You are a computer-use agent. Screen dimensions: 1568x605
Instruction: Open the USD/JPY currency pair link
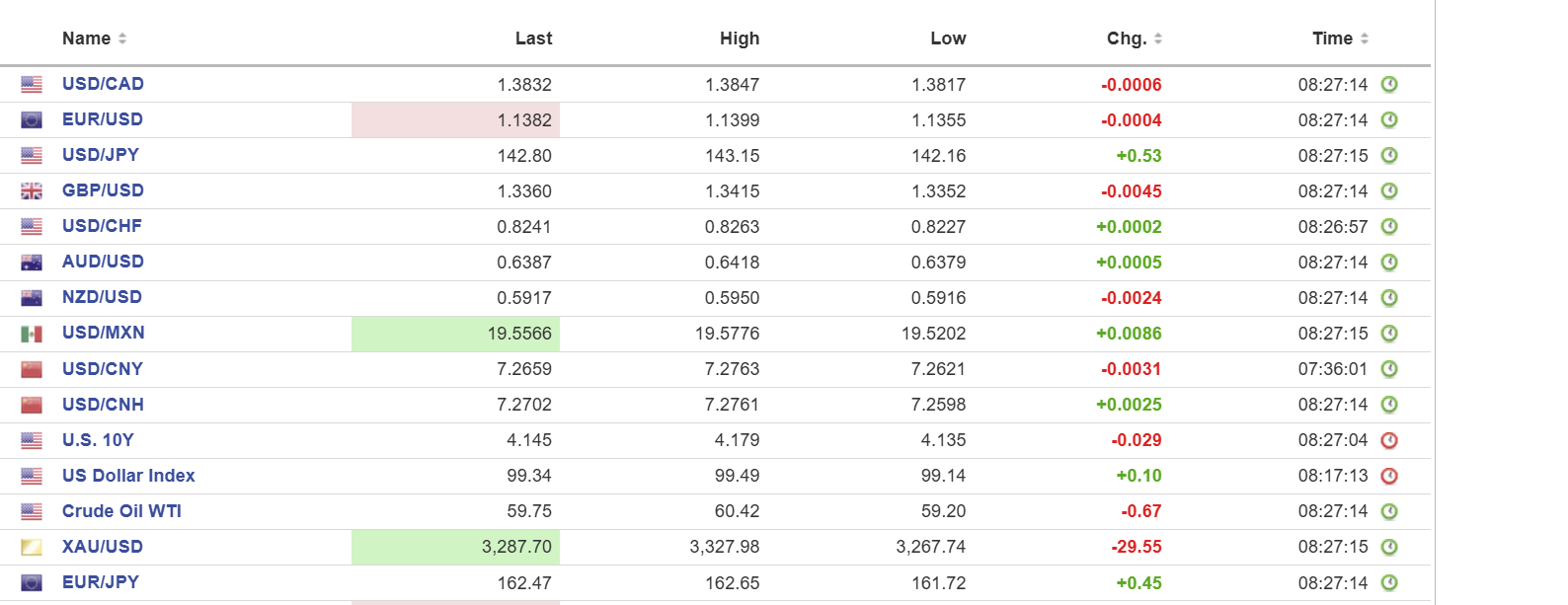pyautogui.click(x=101, y=155)
